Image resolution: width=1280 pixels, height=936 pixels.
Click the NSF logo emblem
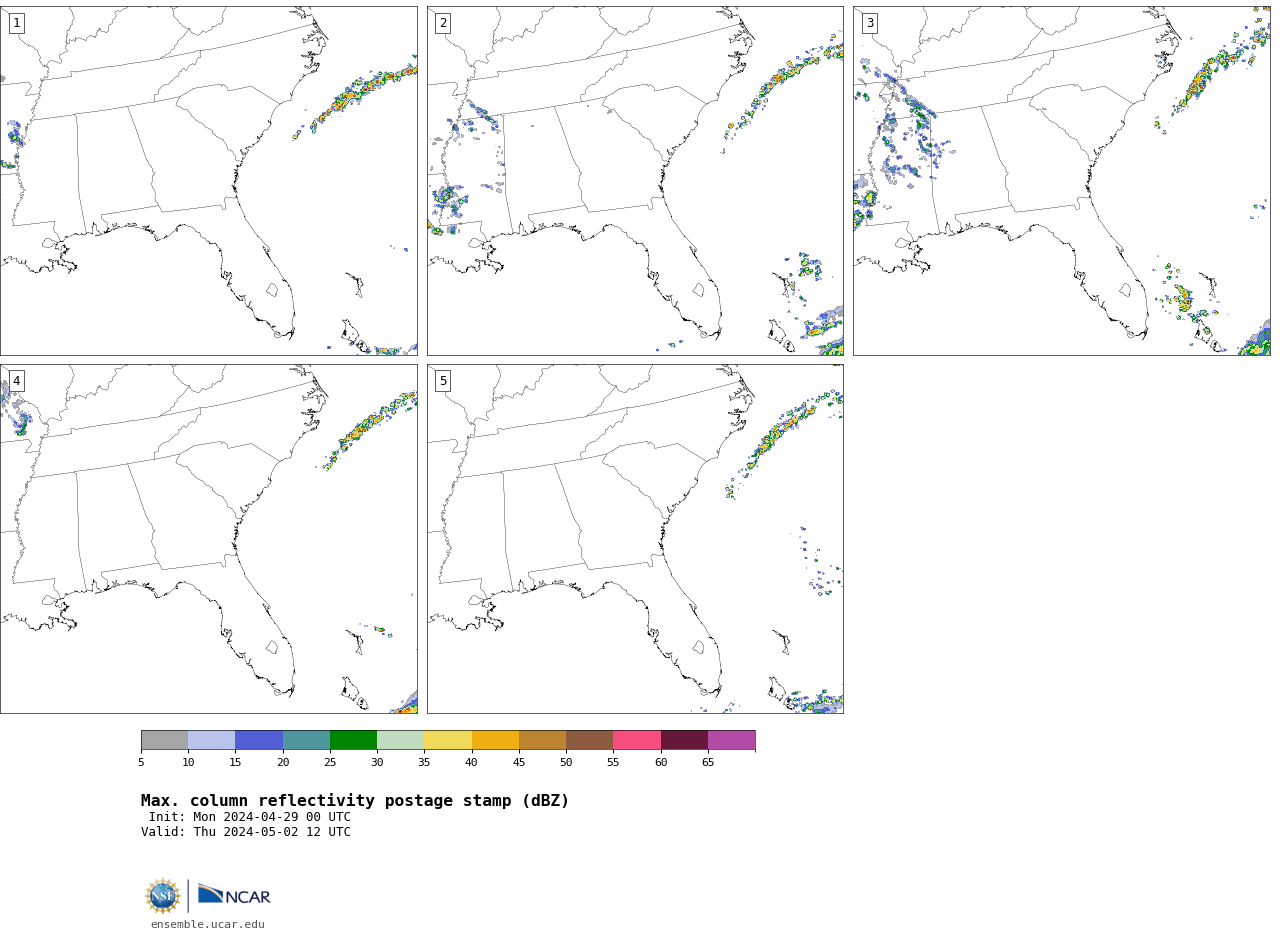click(163, 896)
